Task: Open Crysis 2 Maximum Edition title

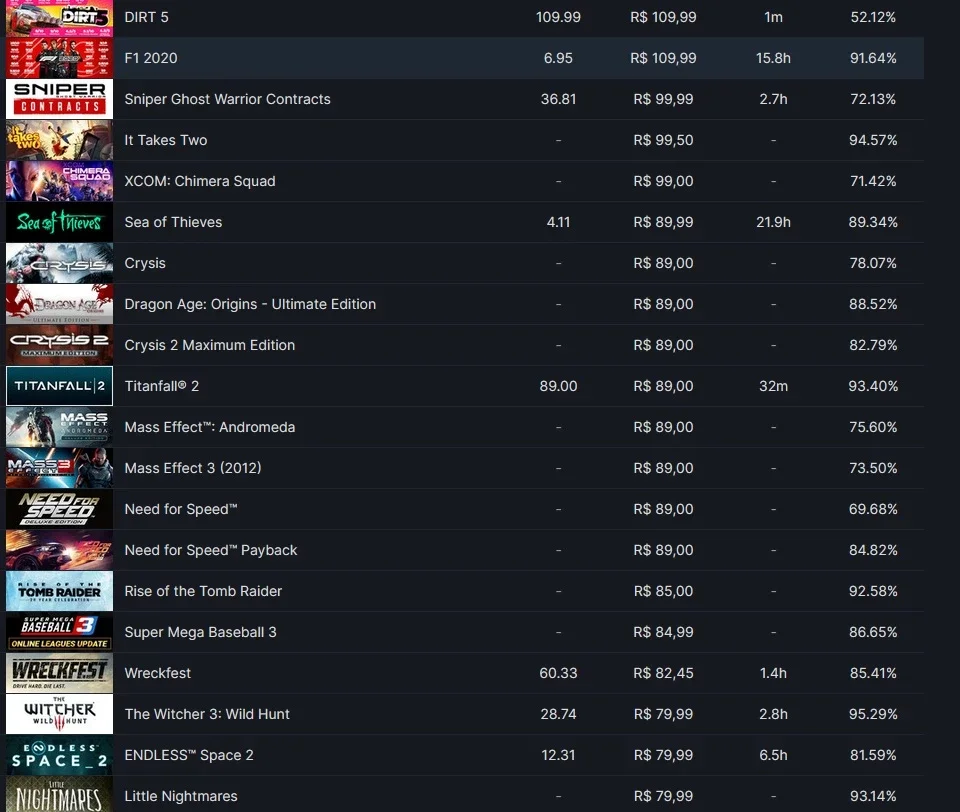Action: click(209, 345)
